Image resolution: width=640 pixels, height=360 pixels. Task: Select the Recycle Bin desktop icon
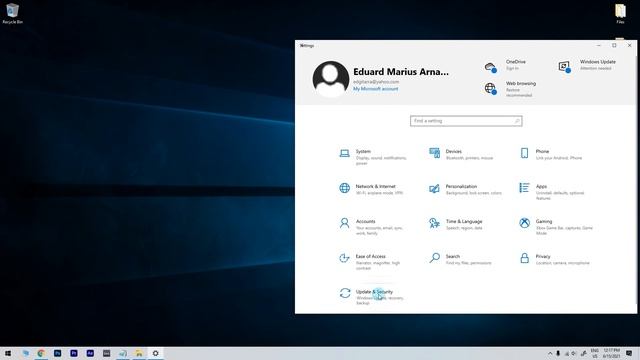(12, 13)
